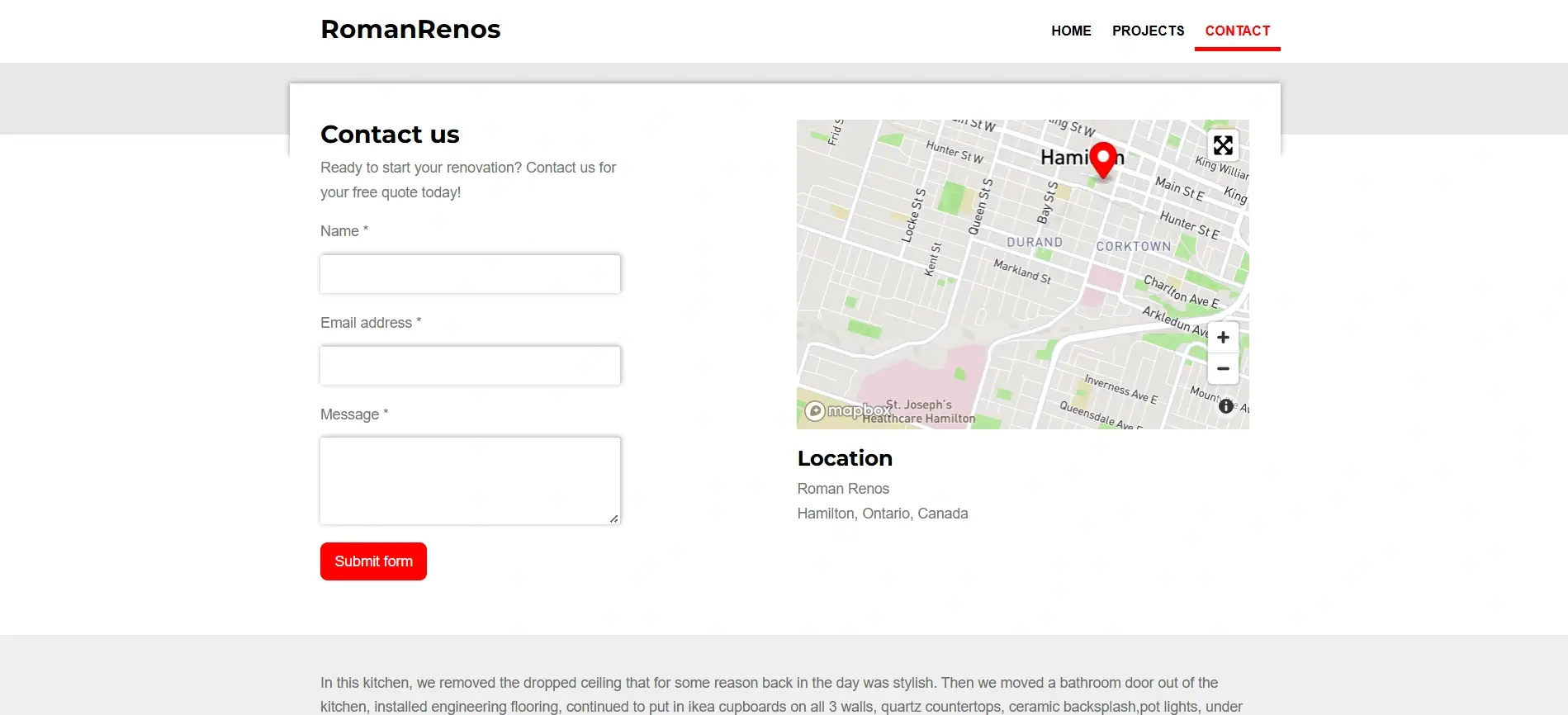Zoom out on the map

coord(1223,368)
